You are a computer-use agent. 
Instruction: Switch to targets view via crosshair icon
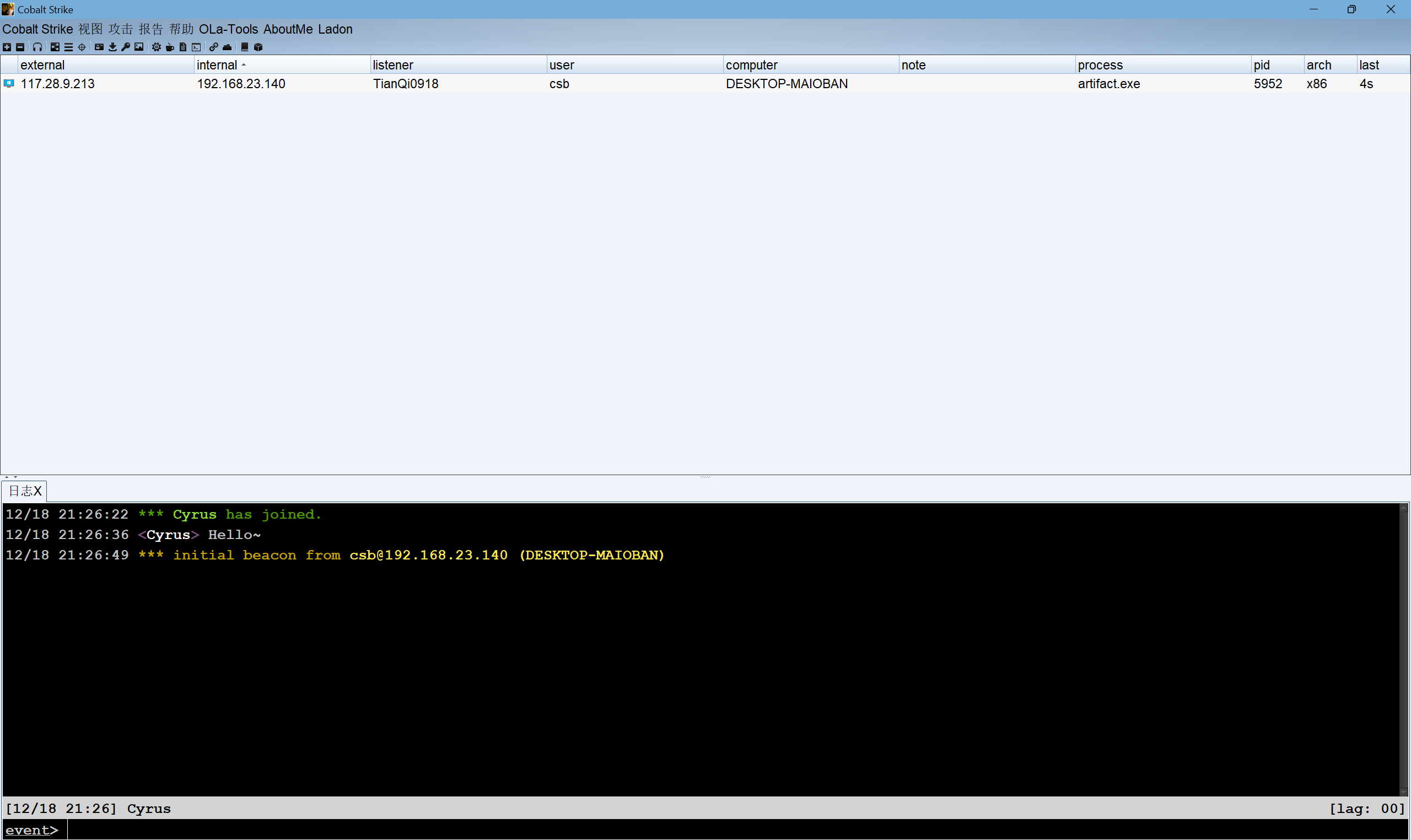coord(82,47)
